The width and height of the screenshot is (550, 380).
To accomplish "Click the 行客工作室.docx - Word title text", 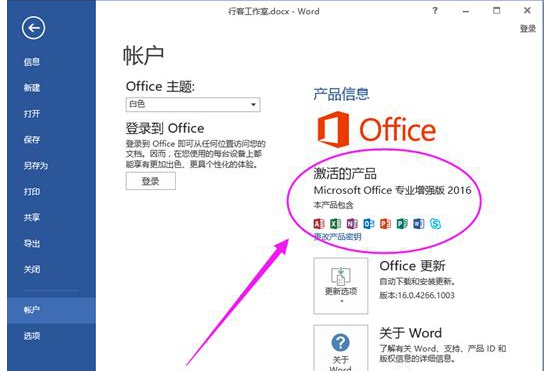I will tap(274, 12).
